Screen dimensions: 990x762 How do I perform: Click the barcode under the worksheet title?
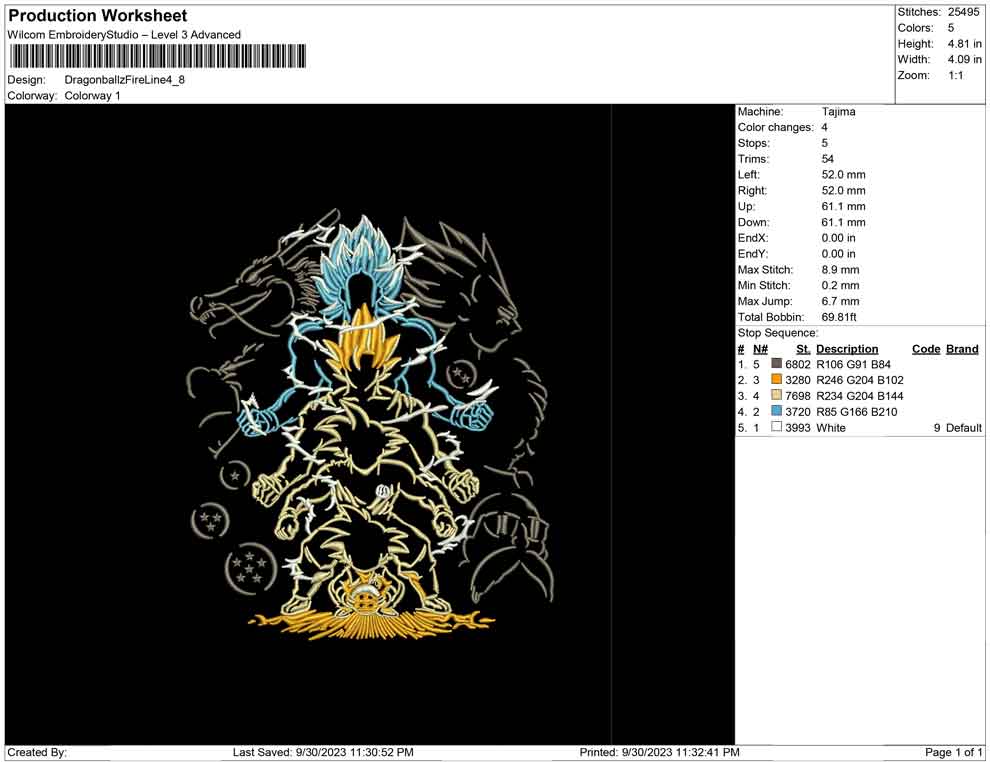157,56
